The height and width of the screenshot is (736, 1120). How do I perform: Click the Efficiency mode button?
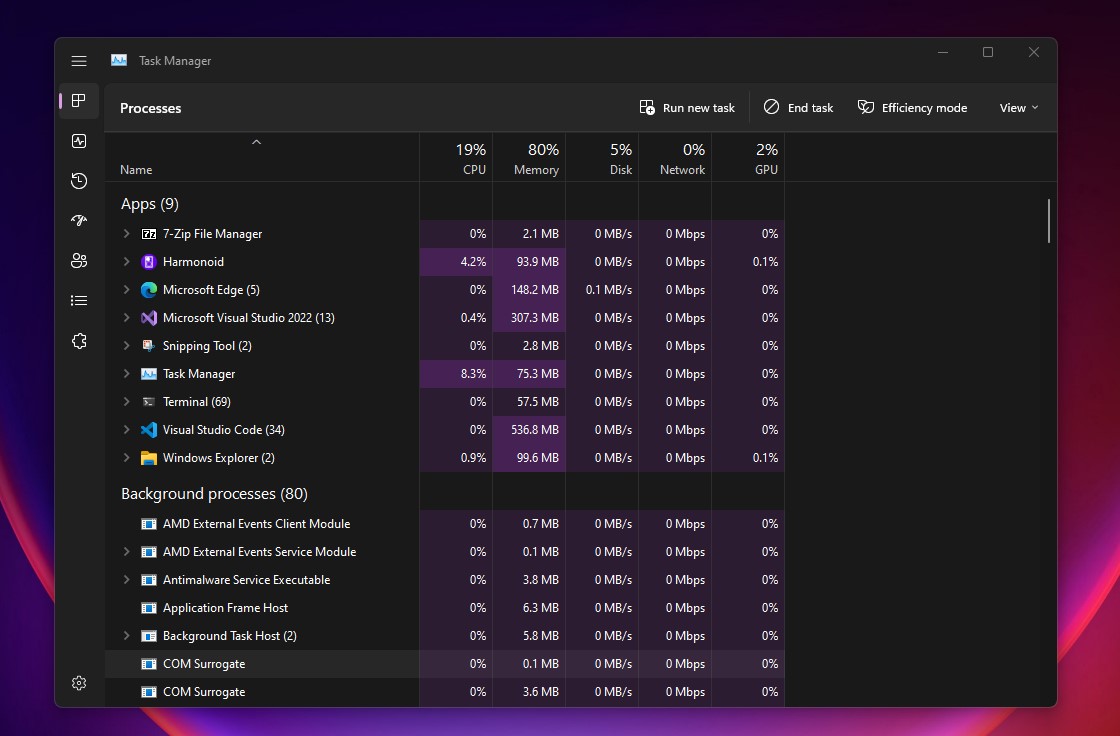(913, 108)
